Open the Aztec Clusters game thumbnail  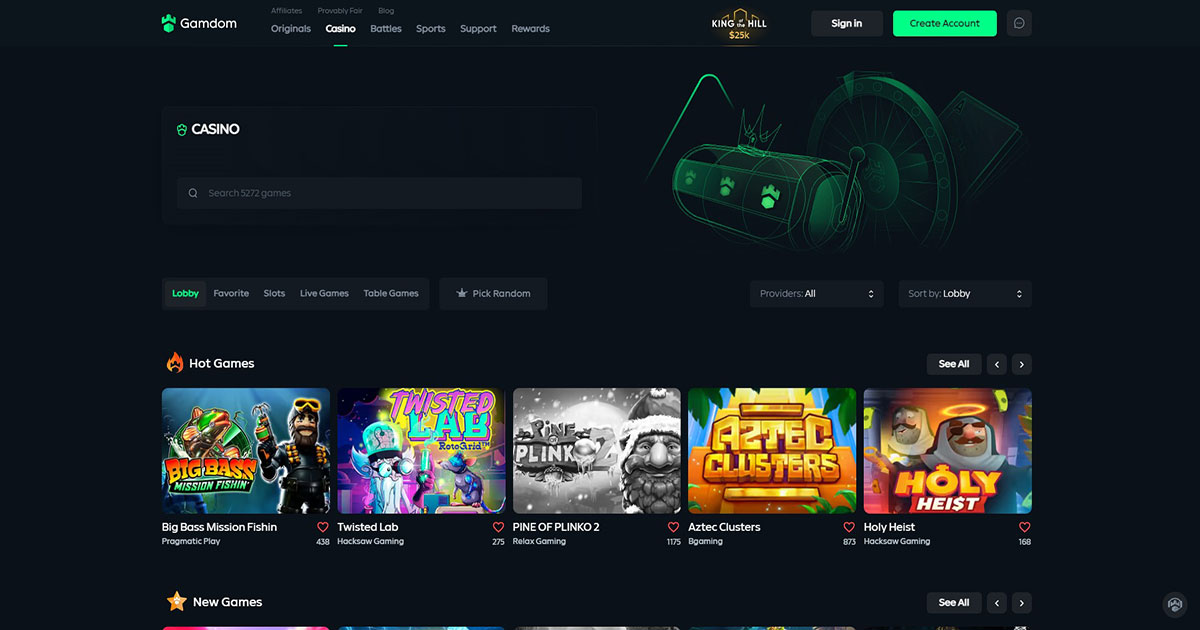772,451
